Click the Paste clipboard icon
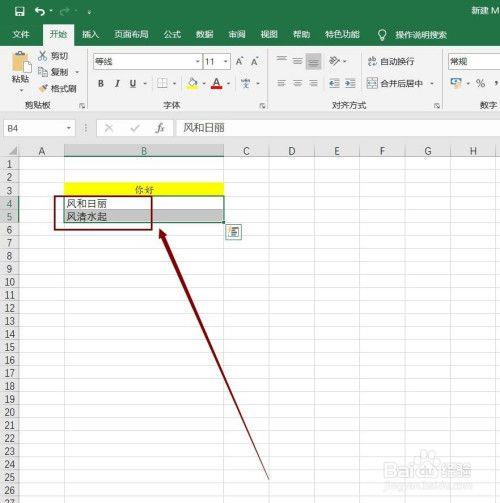The width and height of the screenshot is (500, 503). 21,62
